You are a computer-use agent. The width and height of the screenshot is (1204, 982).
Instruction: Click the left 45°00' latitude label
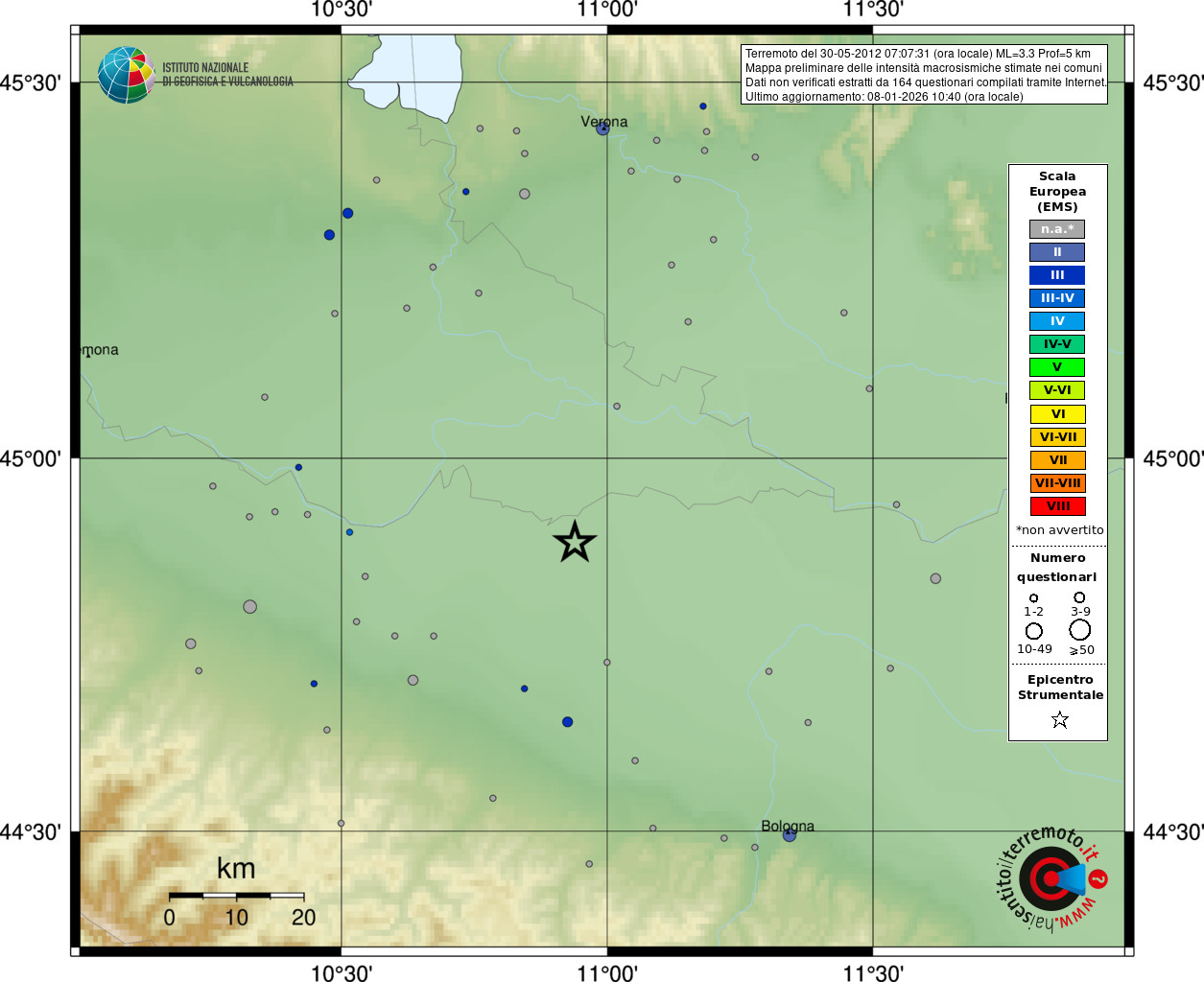[x=31, y=459]
